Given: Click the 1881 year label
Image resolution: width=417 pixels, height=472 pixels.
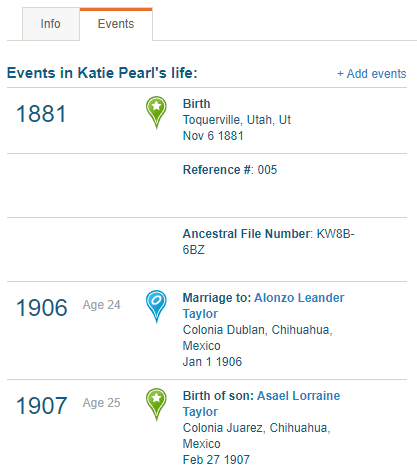Looking at the screenshot, I should point(41,114).
